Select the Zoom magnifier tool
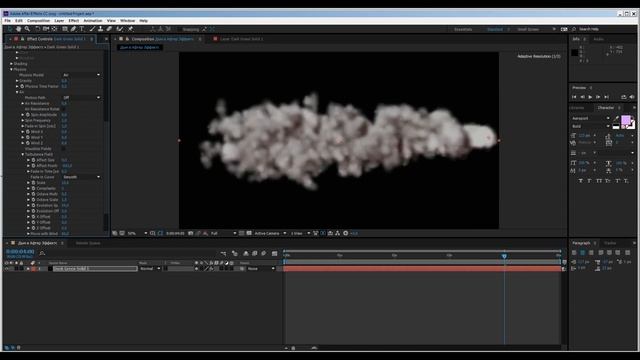Screen dimensions: 640x360 [x=27, y=29]
